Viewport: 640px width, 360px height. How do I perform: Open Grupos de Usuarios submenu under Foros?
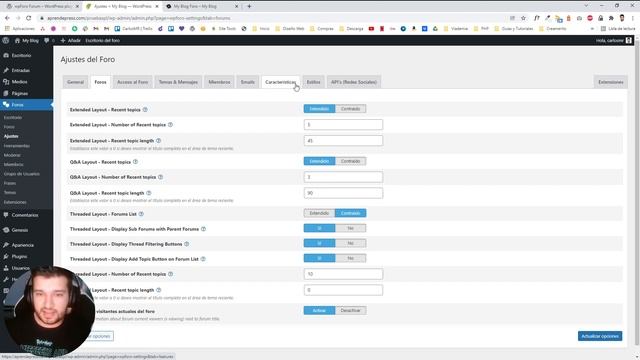22,174
